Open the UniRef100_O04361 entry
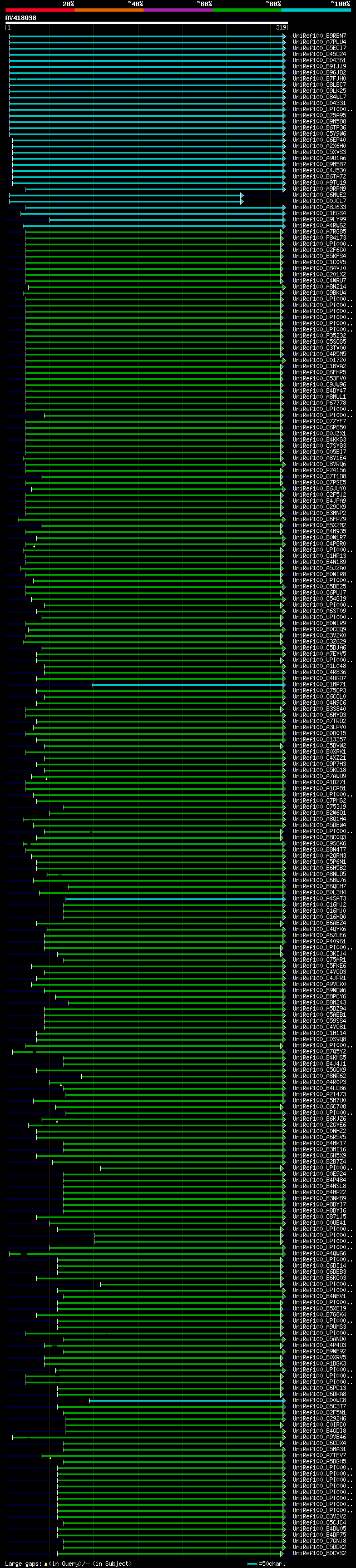Image resolution: width=356 pixels, height=1568 pixels. (319, 60)
